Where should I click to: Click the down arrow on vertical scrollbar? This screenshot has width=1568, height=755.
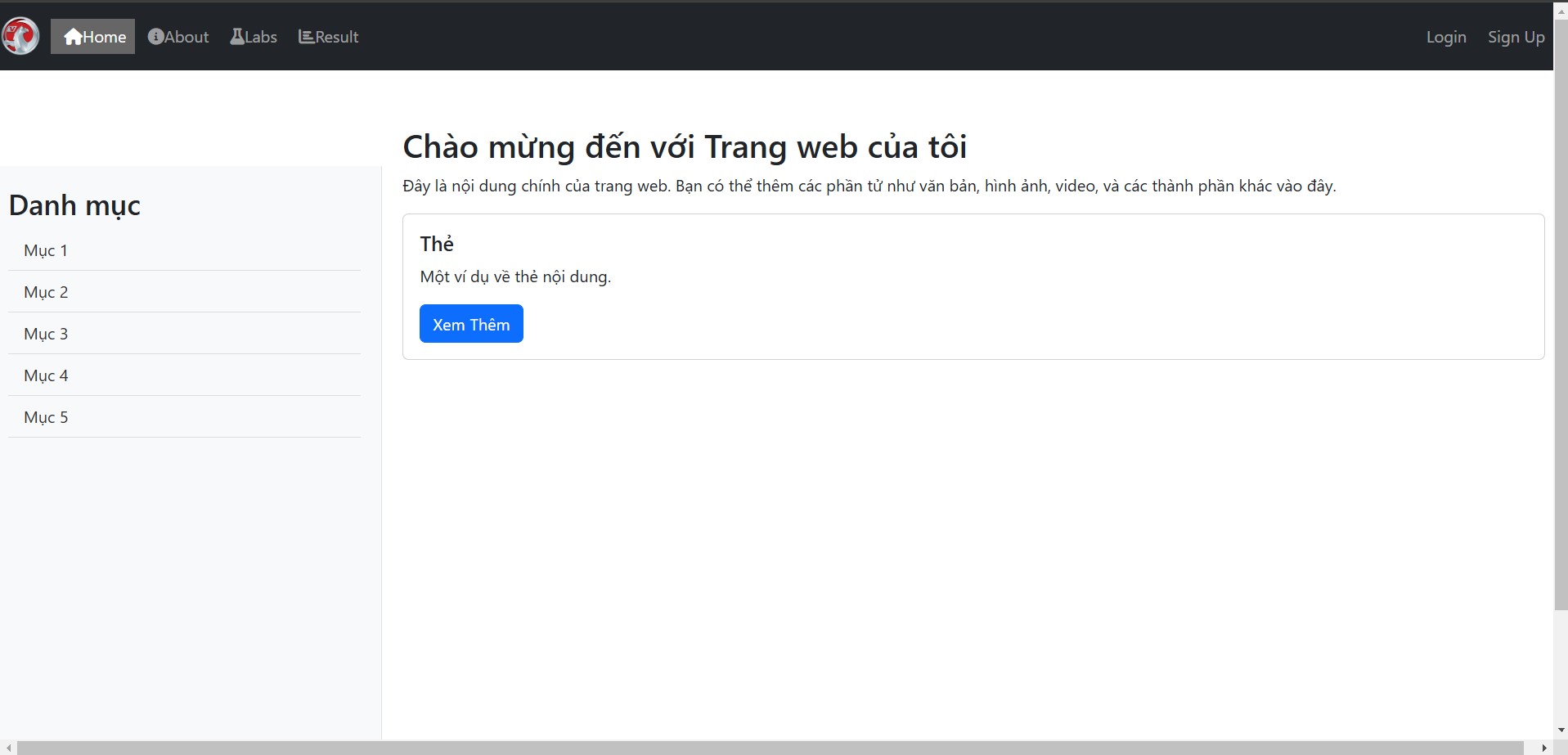(1560, 729)
